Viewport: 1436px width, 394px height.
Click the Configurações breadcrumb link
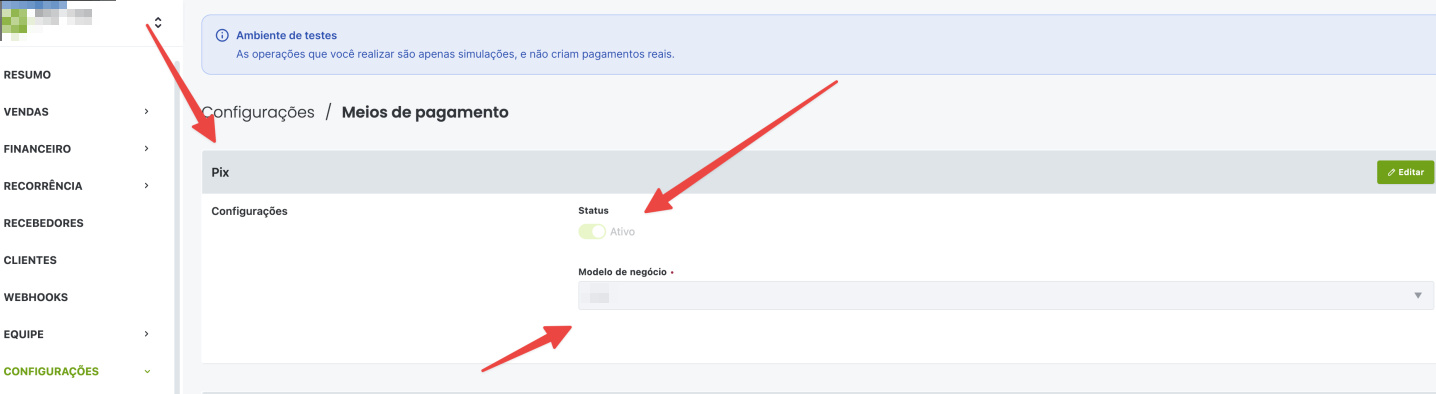[258, 112]
